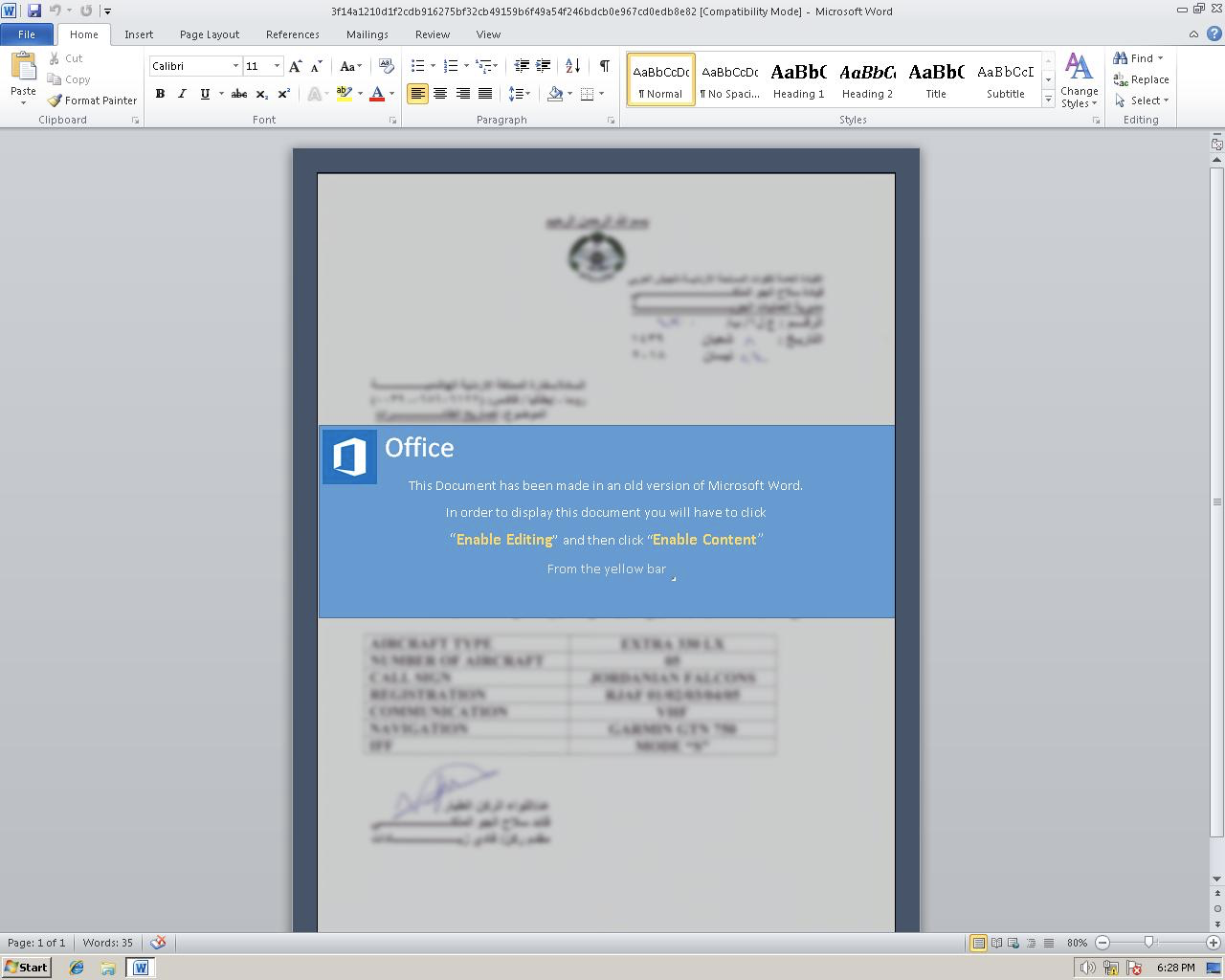The image size is (1225, 980).
Task: Apply superscript formatting
Action: pyautogui.click(x=283, y=94)
